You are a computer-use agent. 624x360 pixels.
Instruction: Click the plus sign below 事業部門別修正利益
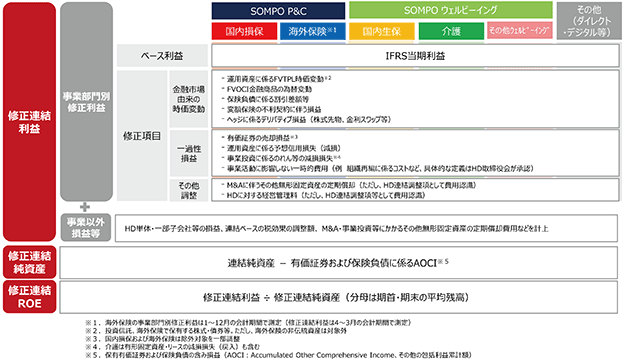tap(85, 207)
